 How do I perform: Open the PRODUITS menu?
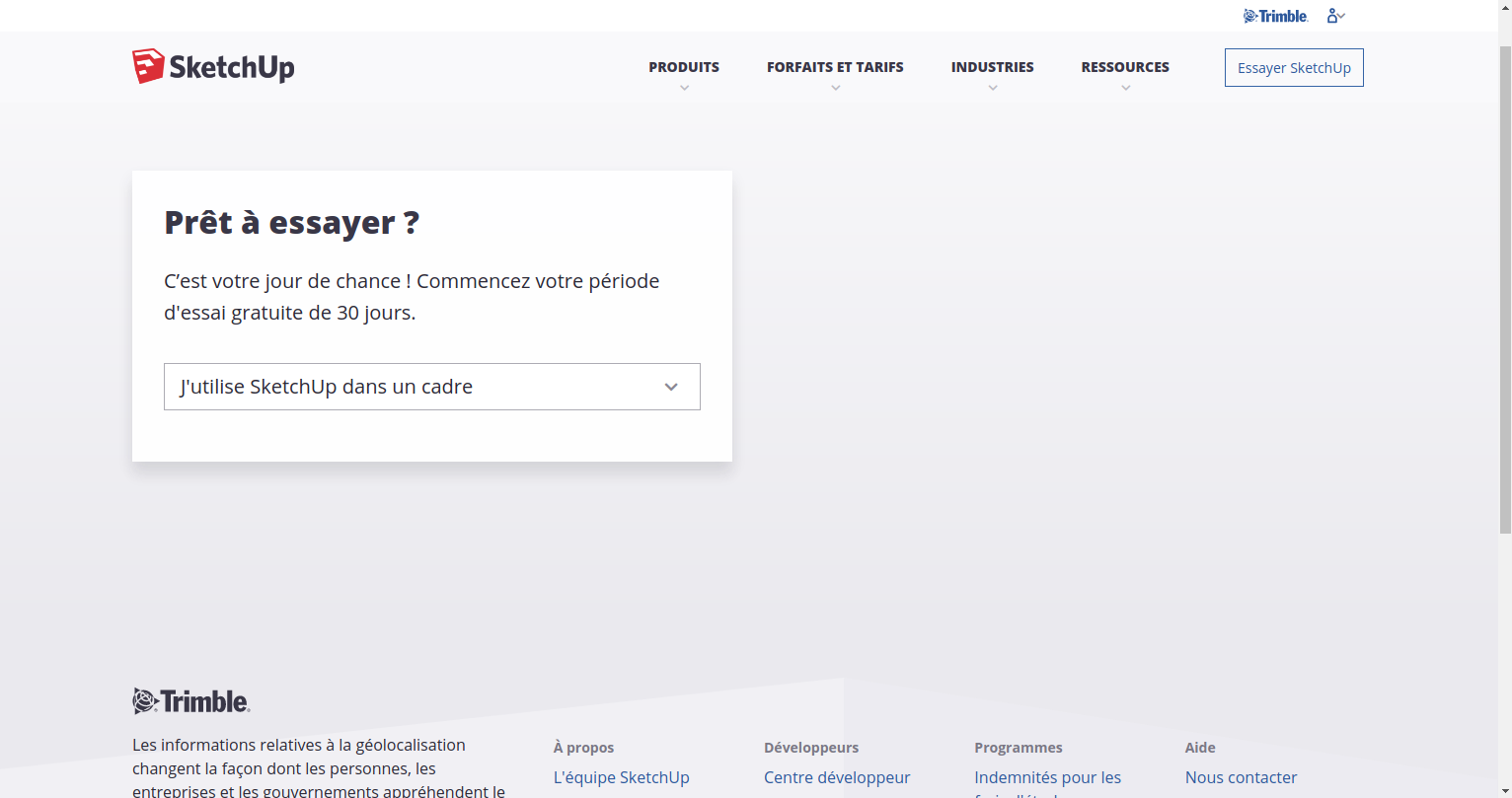pos(684,67)
